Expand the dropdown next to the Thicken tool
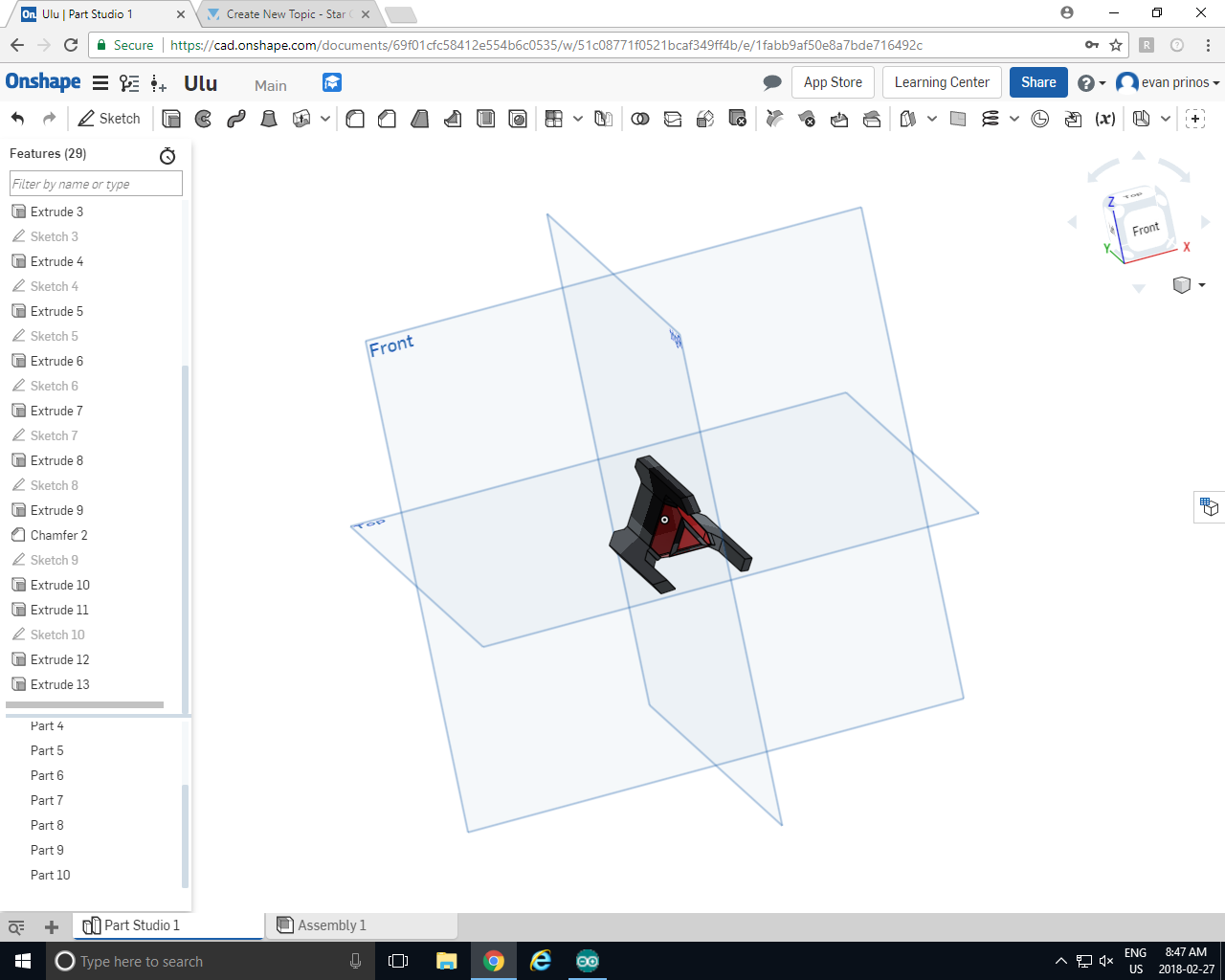 click(x=325, y=119)
